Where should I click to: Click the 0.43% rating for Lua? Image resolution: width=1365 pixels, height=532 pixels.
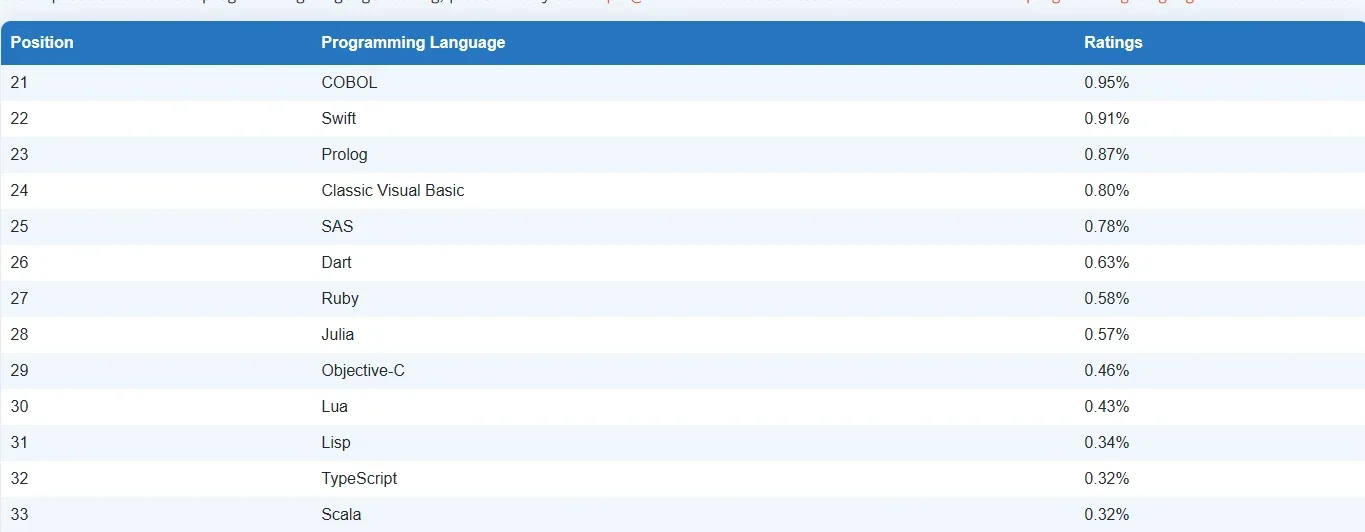[1106, 407]
